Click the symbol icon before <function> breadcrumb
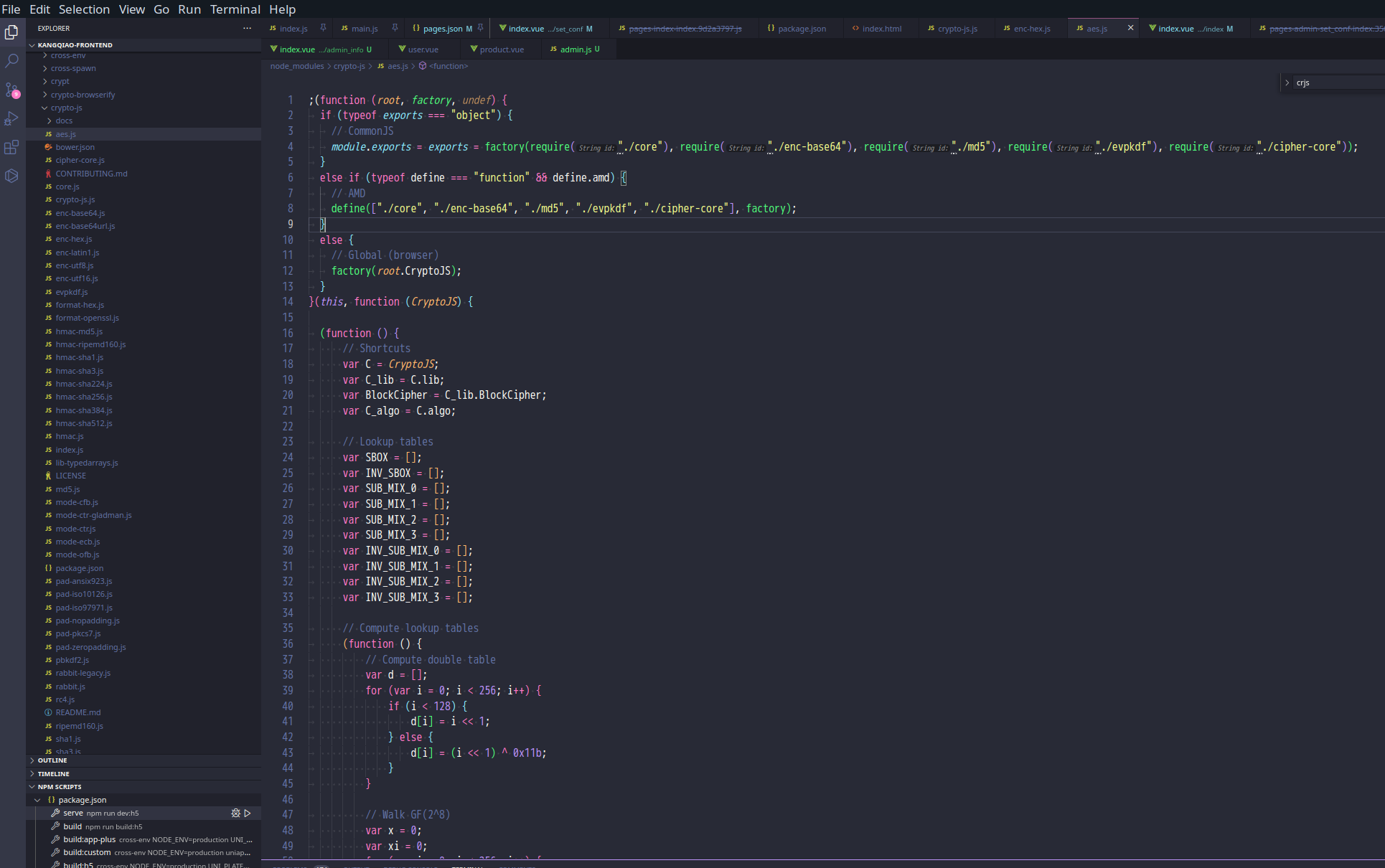Viewport: 1385px width, 868px height. tap(423, 66)
